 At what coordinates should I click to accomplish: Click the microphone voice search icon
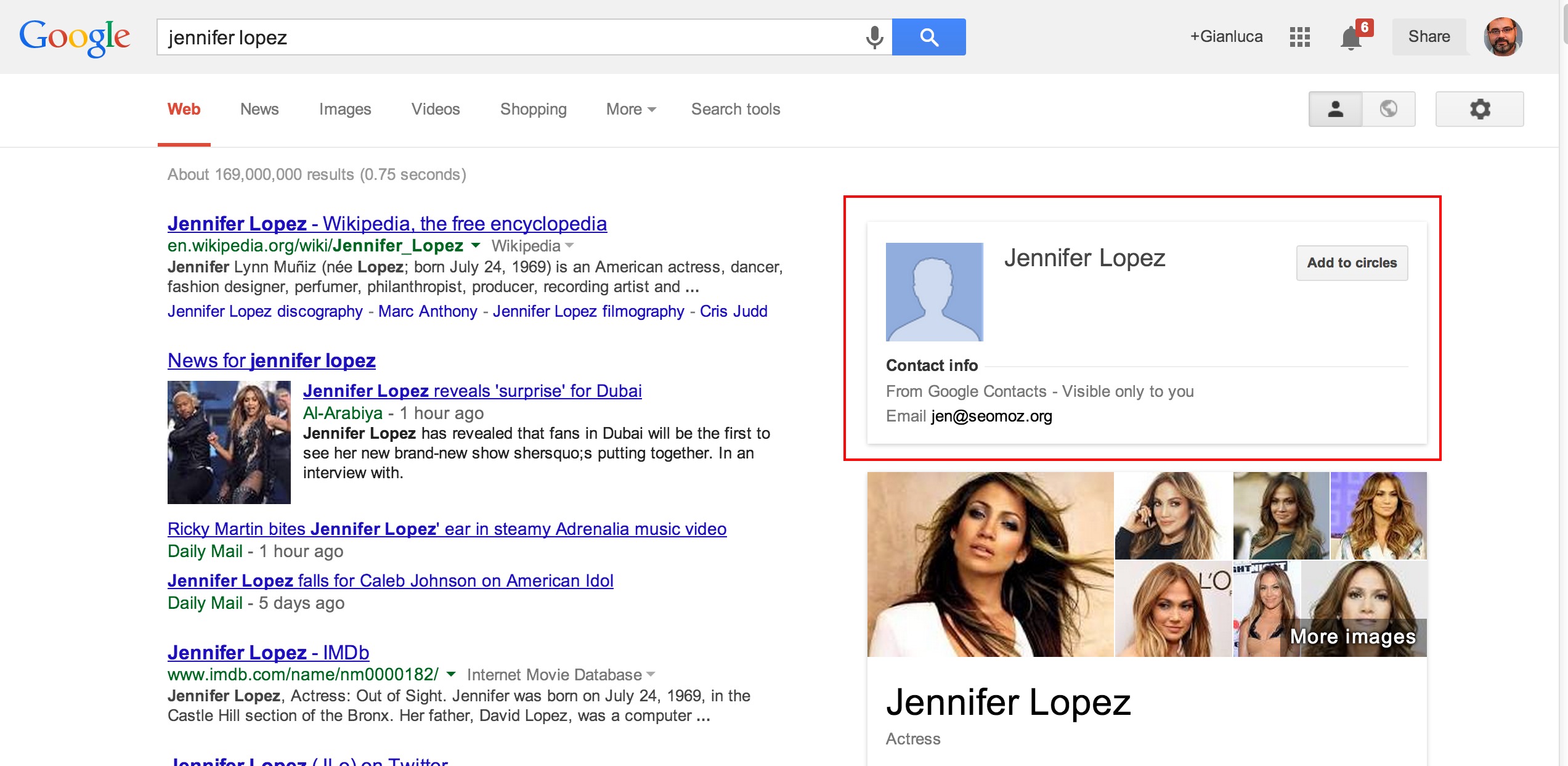(874, 37)
